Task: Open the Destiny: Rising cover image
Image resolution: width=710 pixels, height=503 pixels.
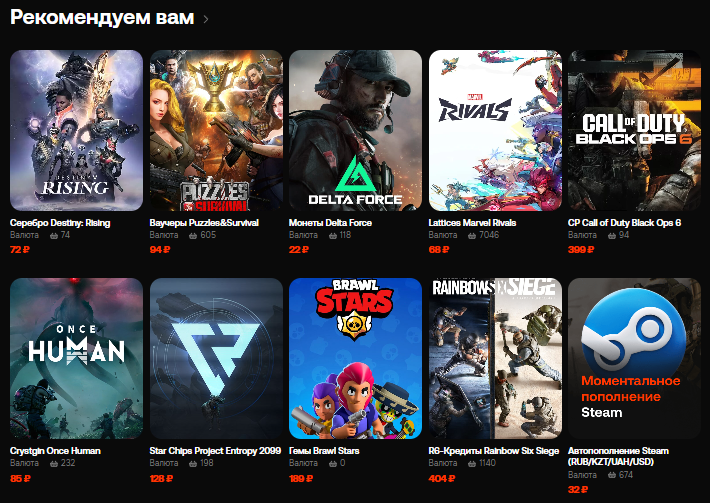Action: [77, 130]
